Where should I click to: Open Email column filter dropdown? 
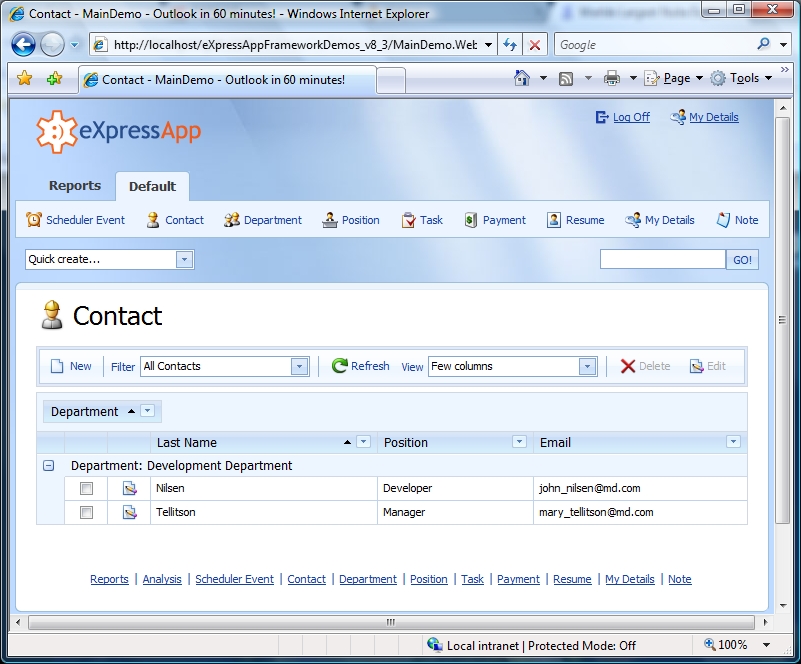tap(733, 442)
